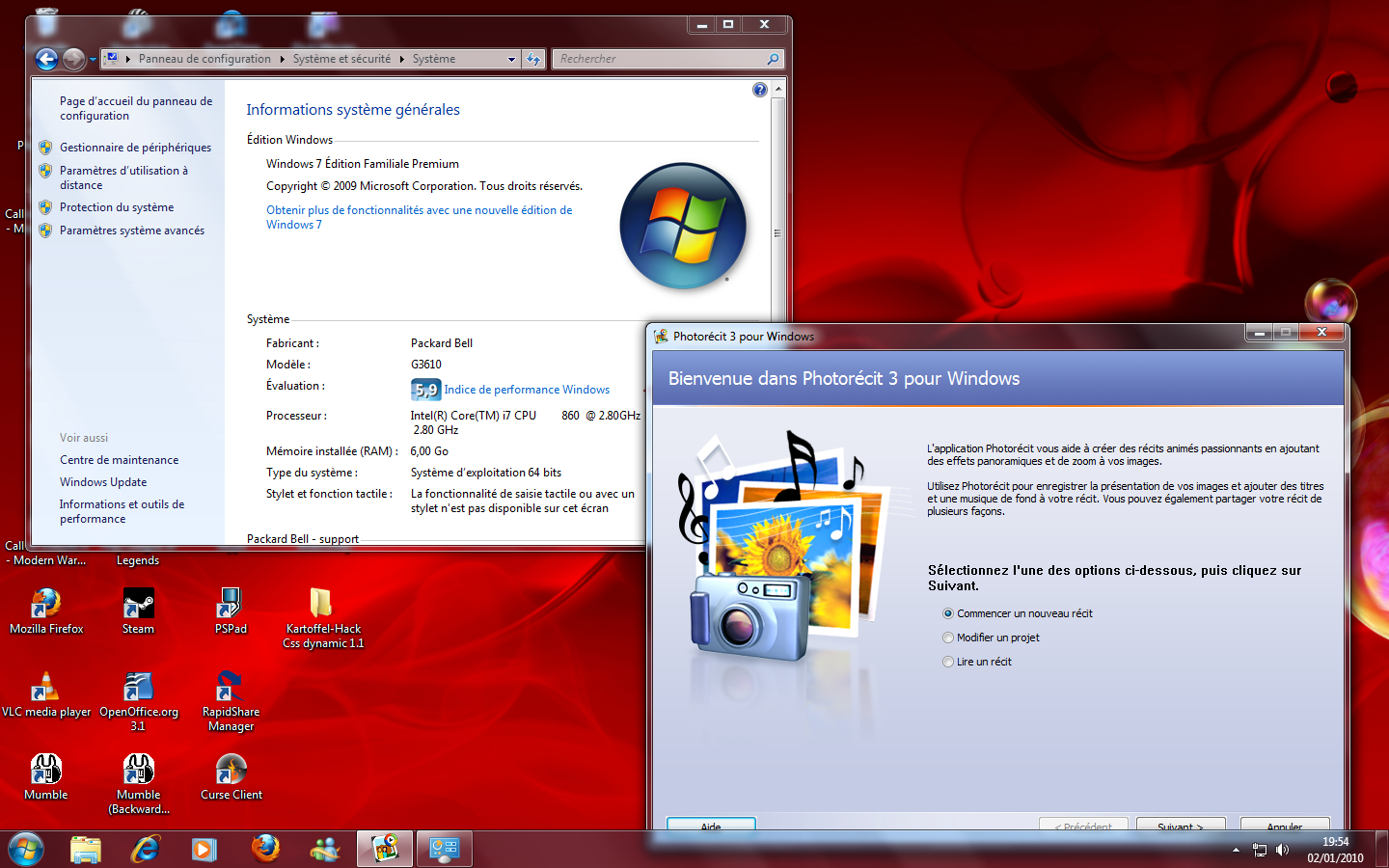Screen dimensions: 1389x868
Task: Open OpenOffice.org 3.1 shortcut
Action: 138,701
